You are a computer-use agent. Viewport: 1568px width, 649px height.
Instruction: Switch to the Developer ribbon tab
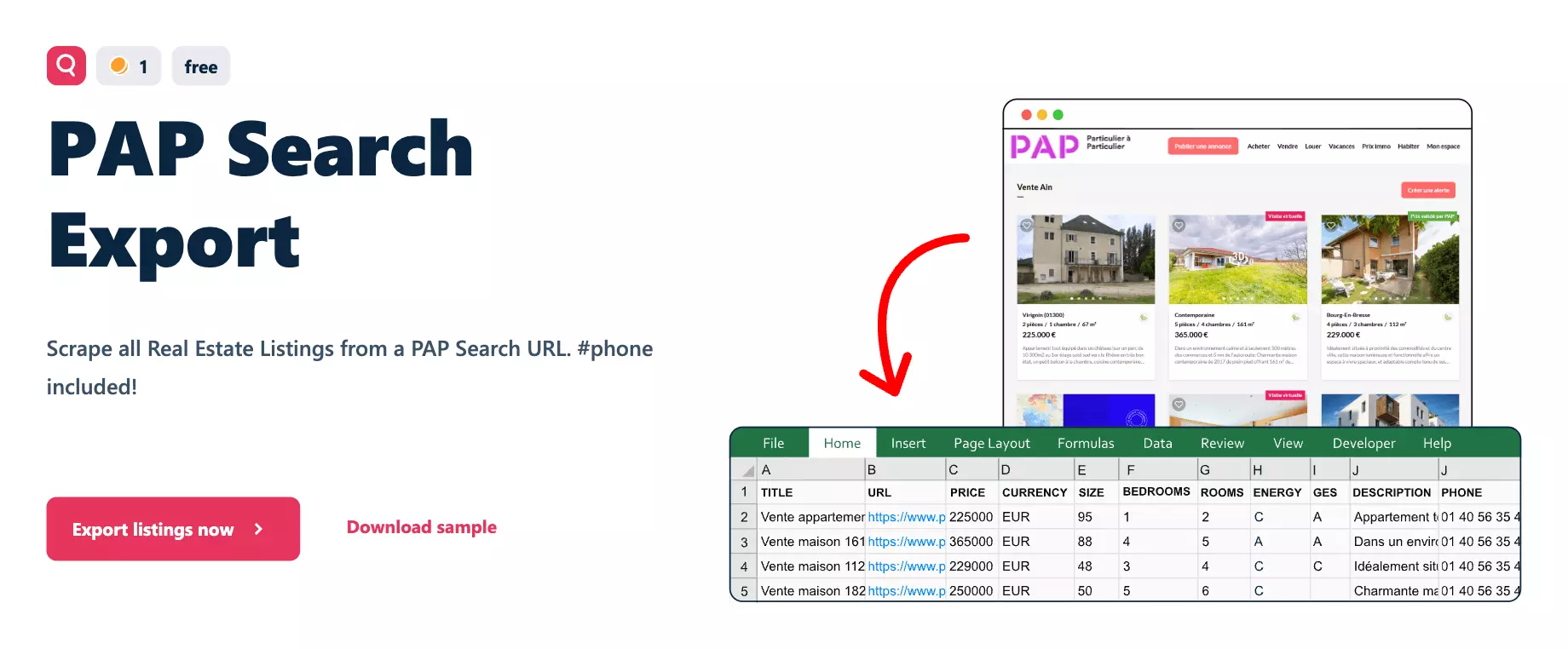point(1363,443)
